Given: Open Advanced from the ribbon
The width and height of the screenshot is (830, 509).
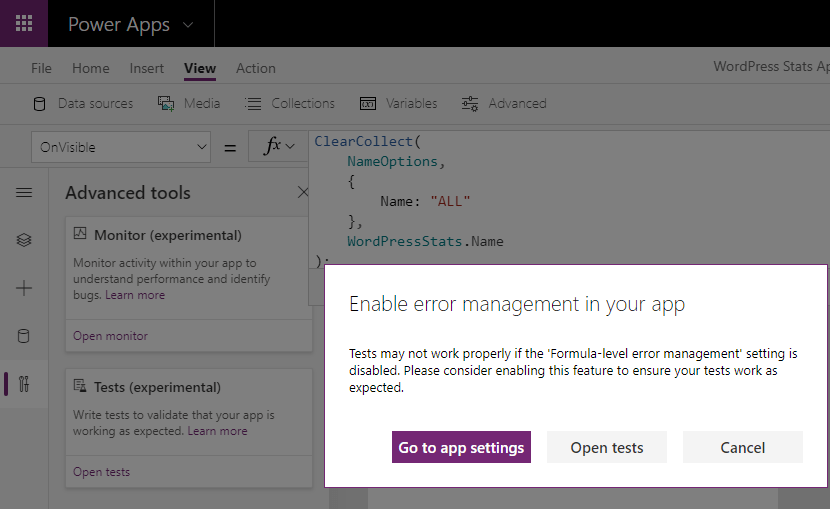Looking at the screenshot, I should [x=517, y=103].
